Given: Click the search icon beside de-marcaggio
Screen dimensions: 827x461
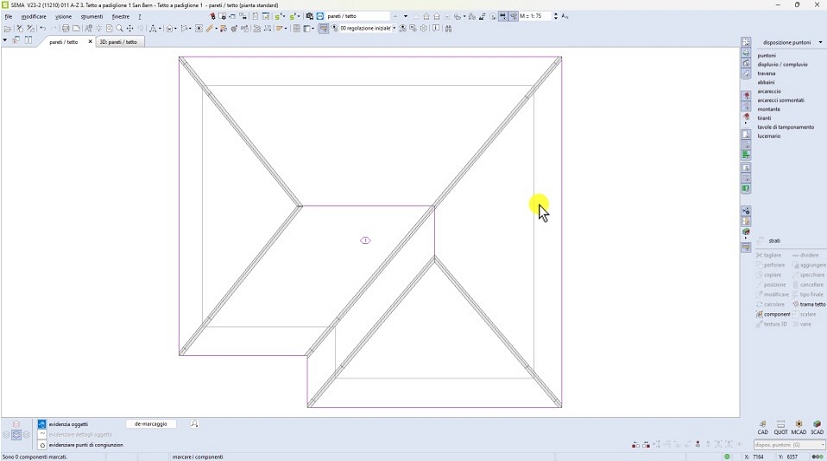Looking at the screenshot, I should pos(194,424).
